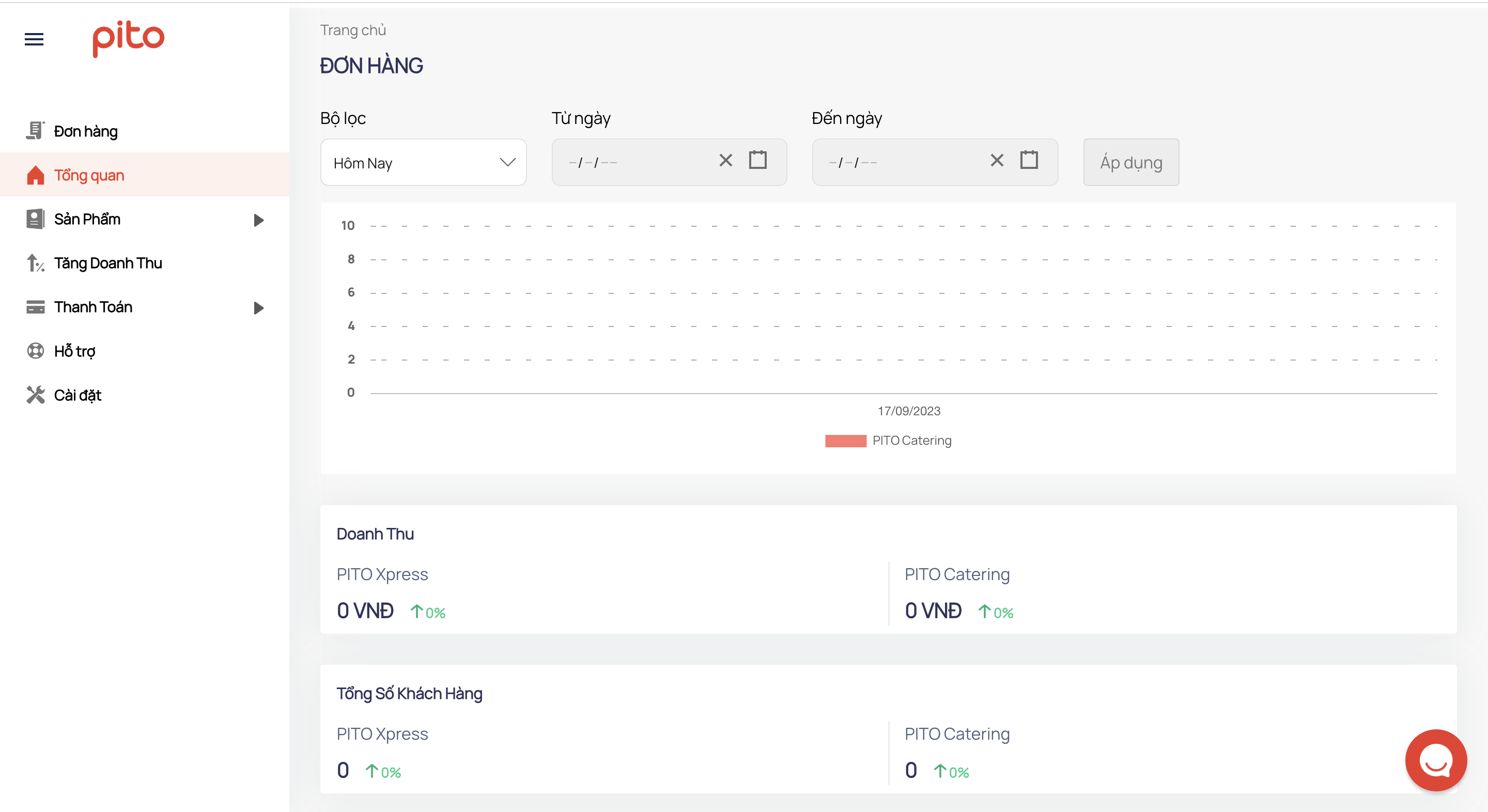Viewport: 1488px width, 812px height.
Task: Click the Đơn hàng receipt icon
Action: point(35,131)
